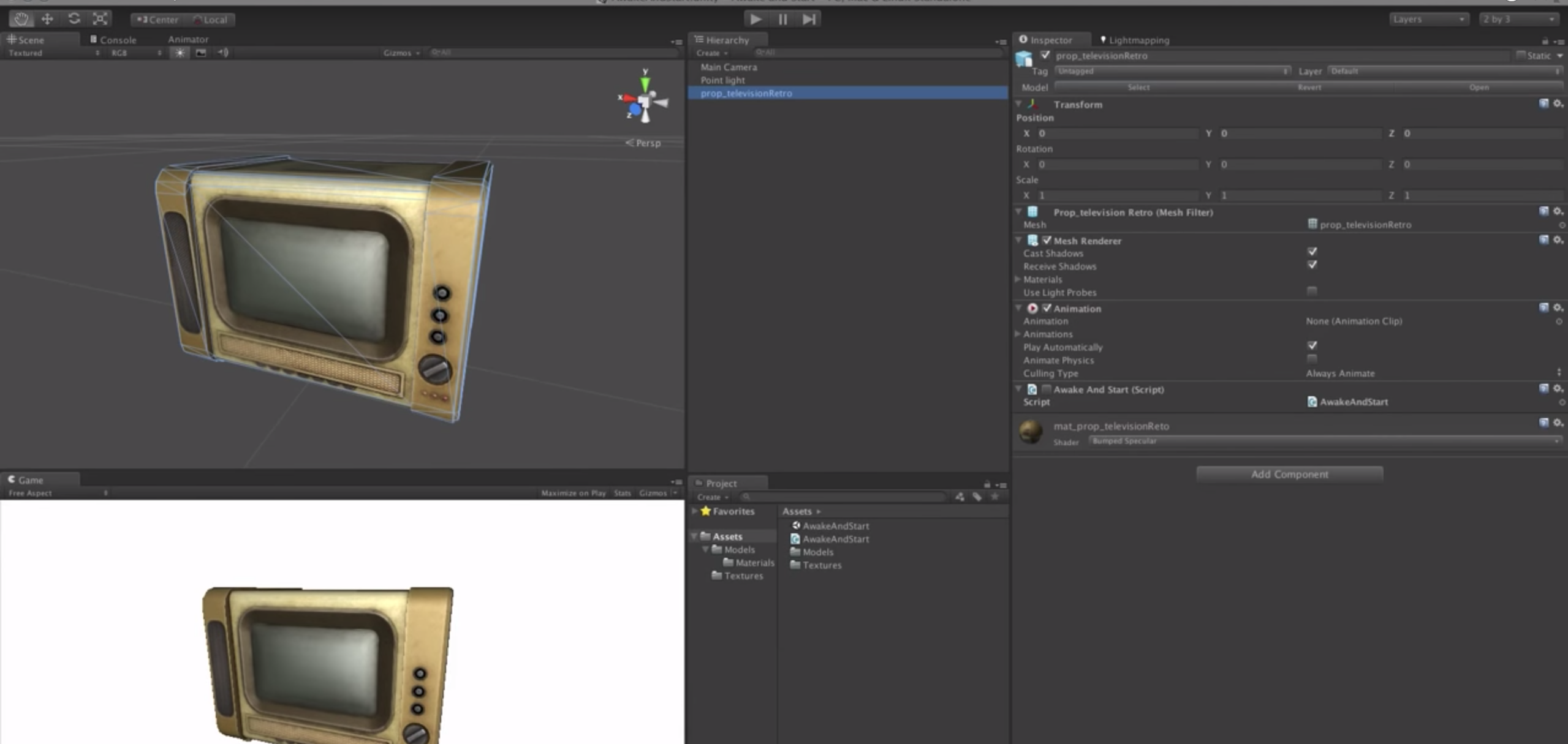Screen dimensions: 1568x744
Task: Start Play mode
Action: tap(756, 19)
